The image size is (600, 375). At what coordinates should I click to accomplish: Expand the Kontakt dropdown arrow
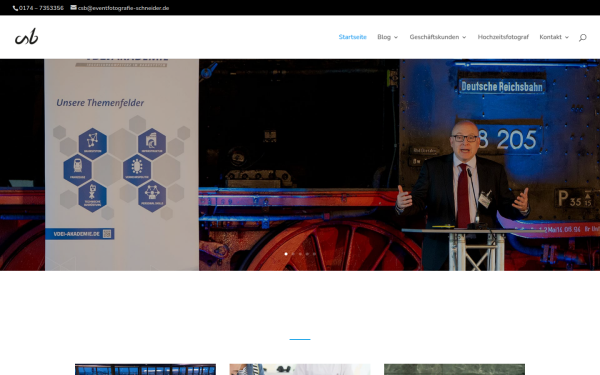(x=567, y=38)
